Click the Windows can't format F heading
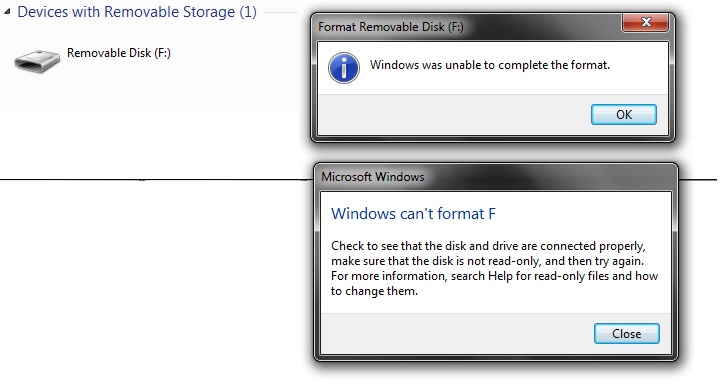The height and width of the screenshot is (389, 723). coord(413,213)
